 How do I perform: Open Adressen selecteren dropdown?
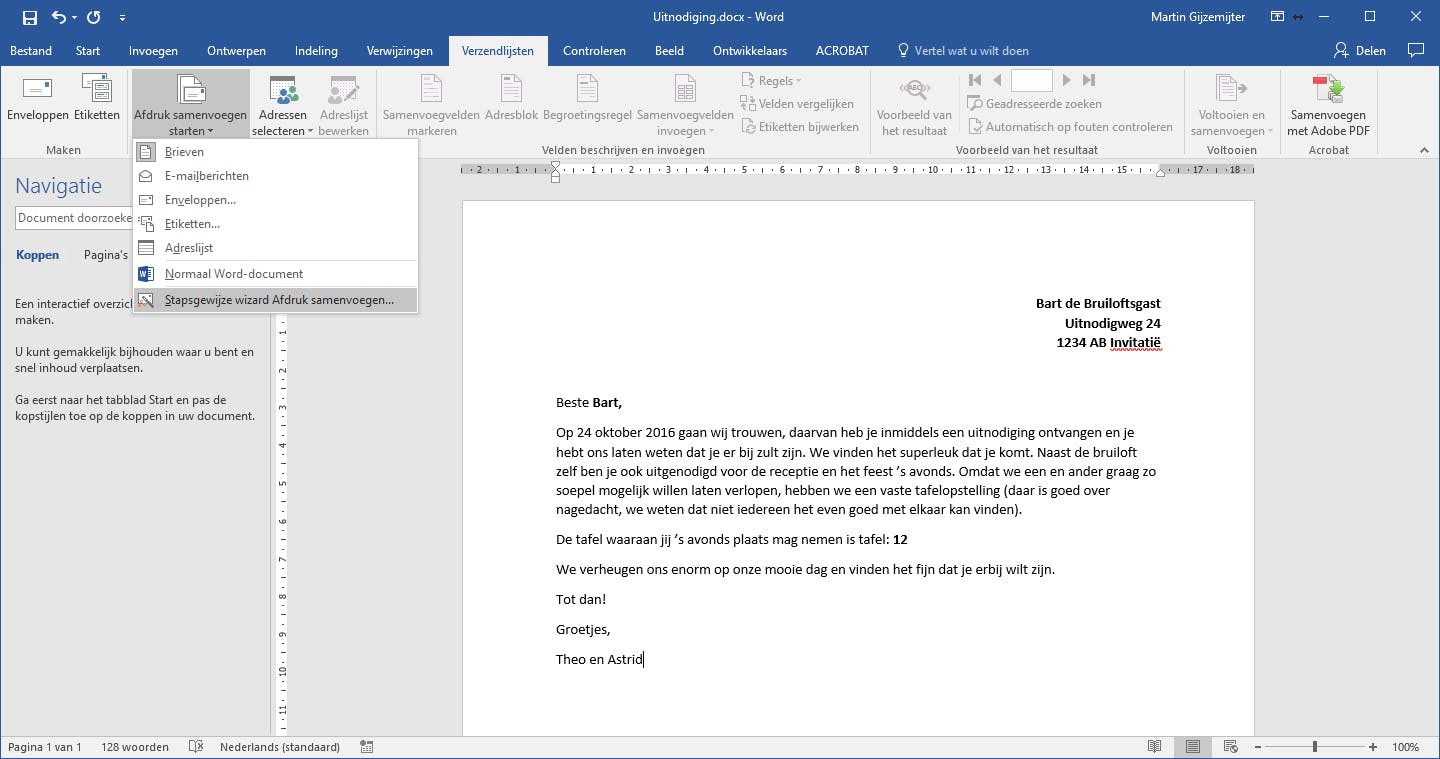[x=283, y=105]
